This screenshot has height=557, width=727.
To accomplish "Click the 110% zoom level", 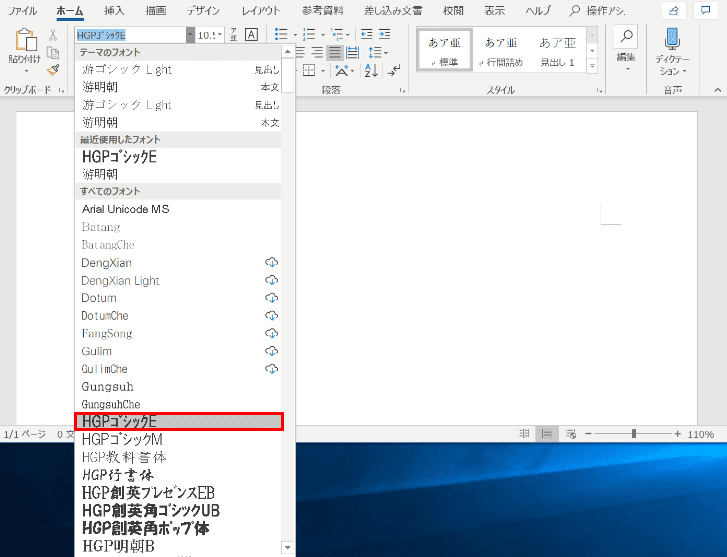I will (701, 435).
